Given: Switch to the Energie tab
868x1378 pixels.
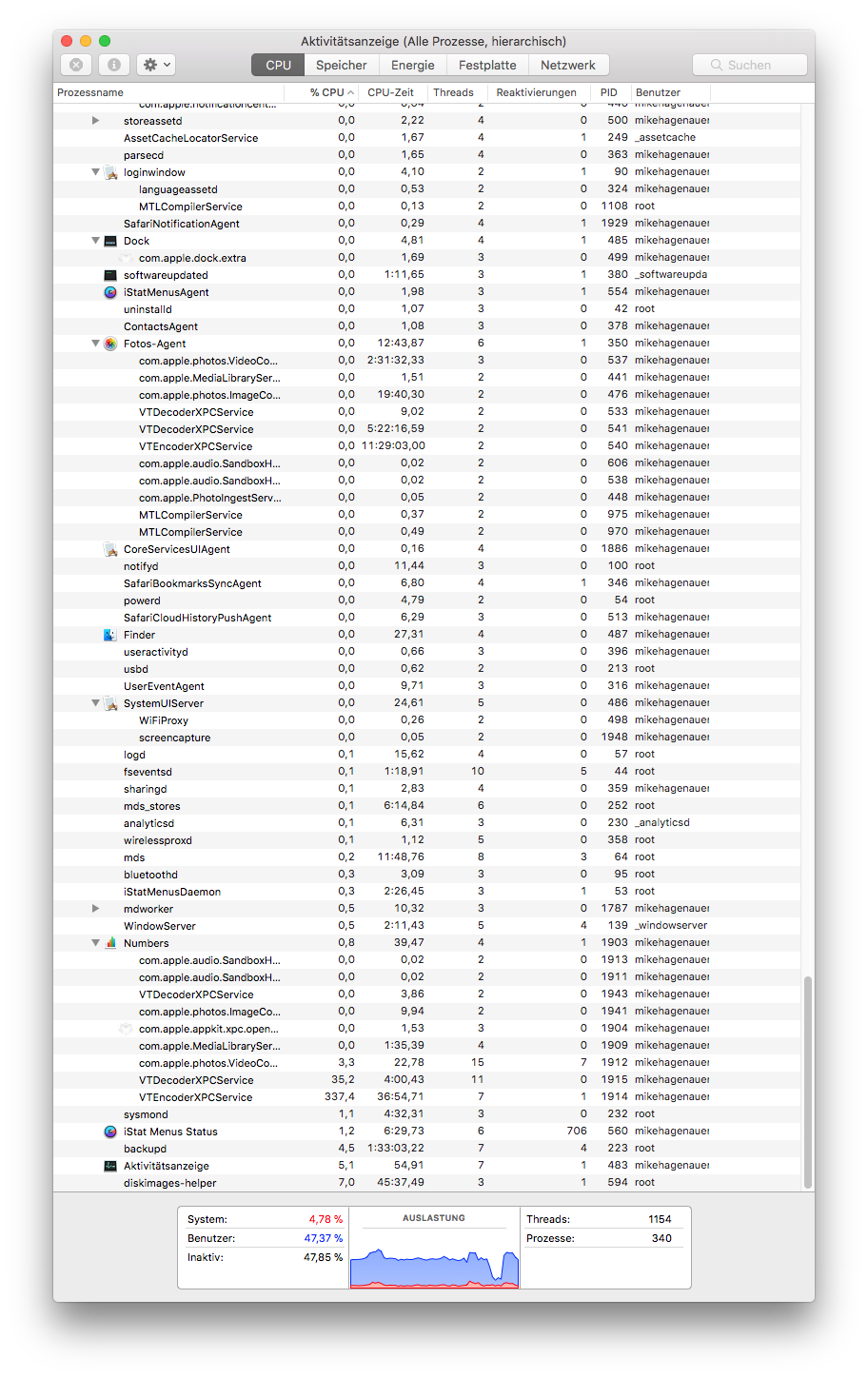Looking at the screenshot, I should pyautogui.click(x=413, y=65).
